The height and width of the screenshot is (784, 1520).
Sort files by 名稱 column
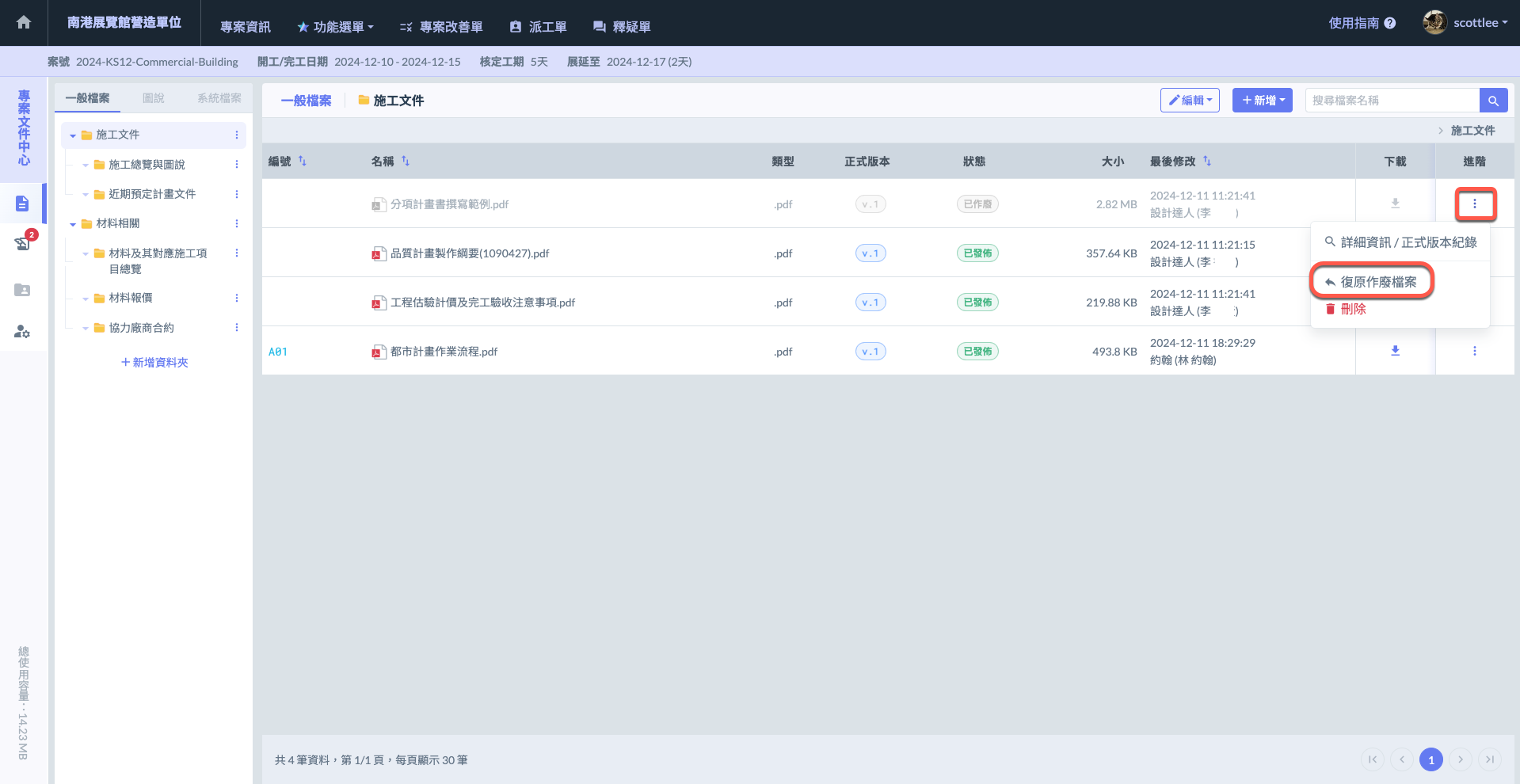pos(406,162)
